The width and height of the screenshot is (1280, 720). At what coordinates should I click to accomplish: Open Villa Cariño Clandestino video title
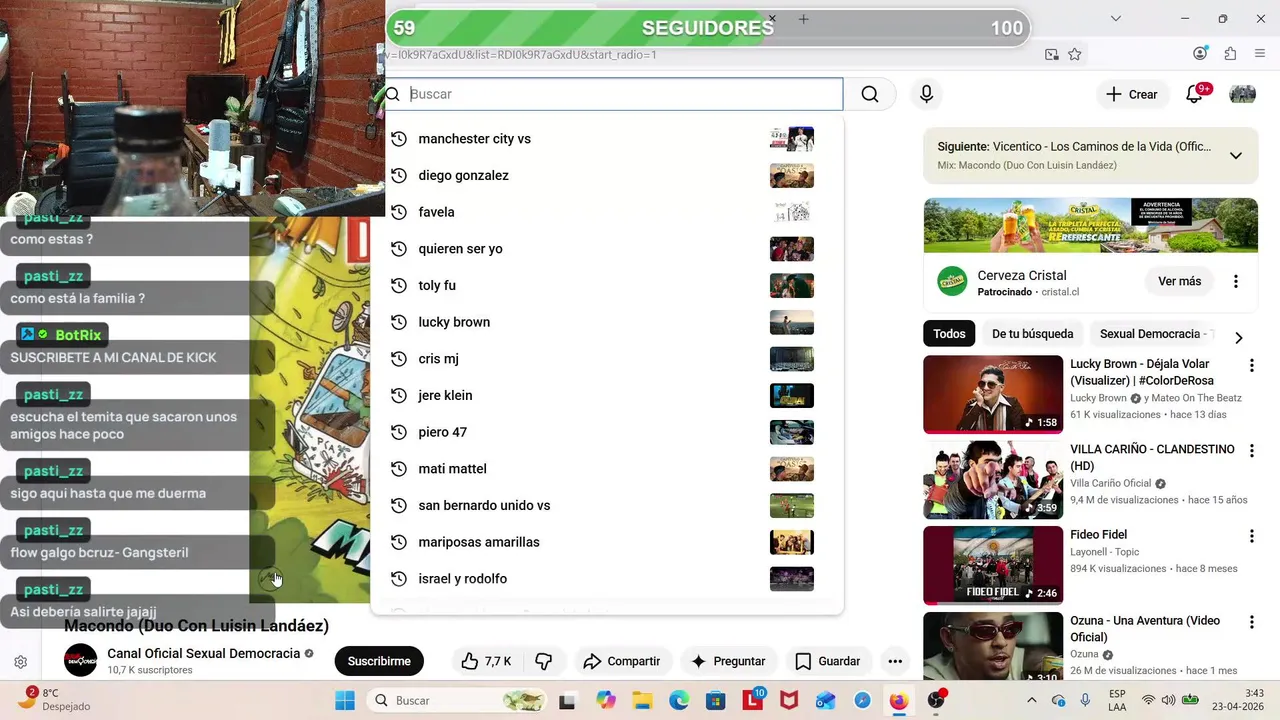point(1152,458)
